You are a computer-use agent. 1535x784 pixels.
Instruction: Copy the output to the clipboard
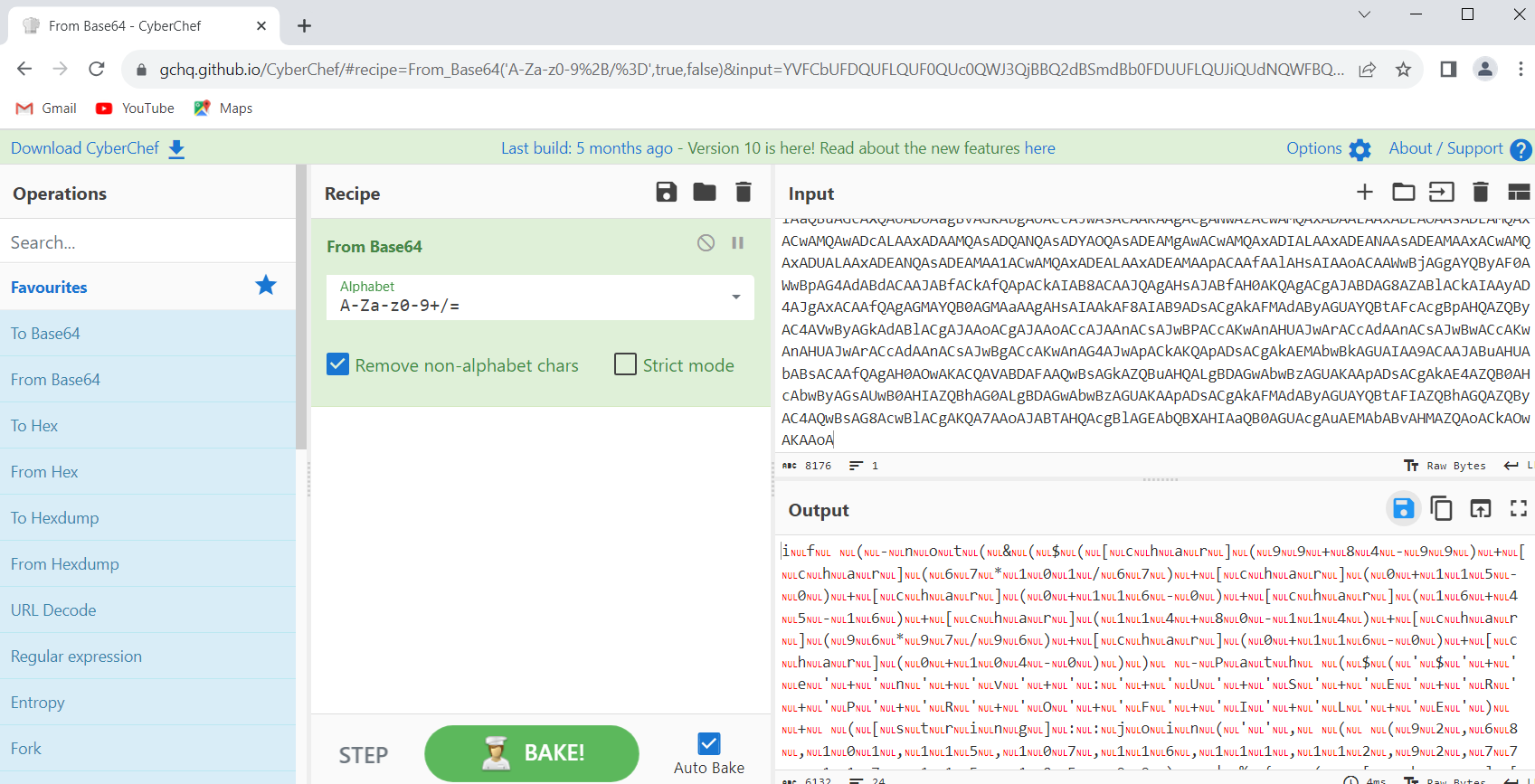pyautogui.click(x=1442, y=509)
